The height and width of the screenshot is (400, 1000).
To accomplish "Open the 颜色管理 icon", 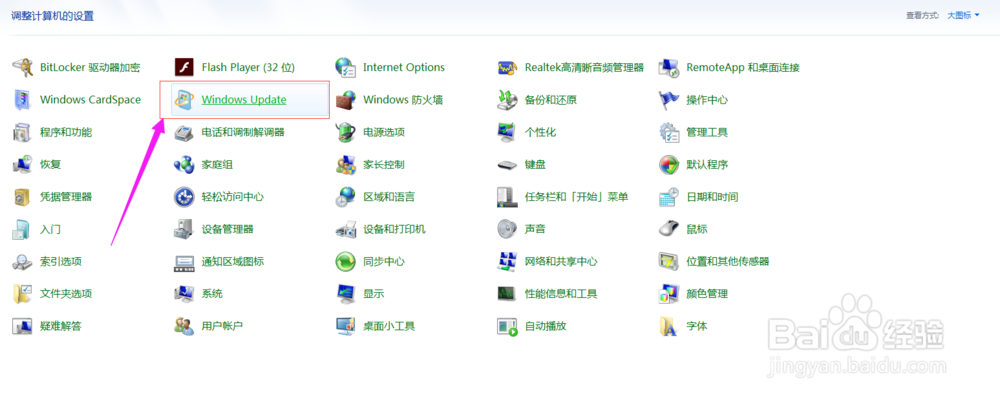I will [x=669, y=294].
